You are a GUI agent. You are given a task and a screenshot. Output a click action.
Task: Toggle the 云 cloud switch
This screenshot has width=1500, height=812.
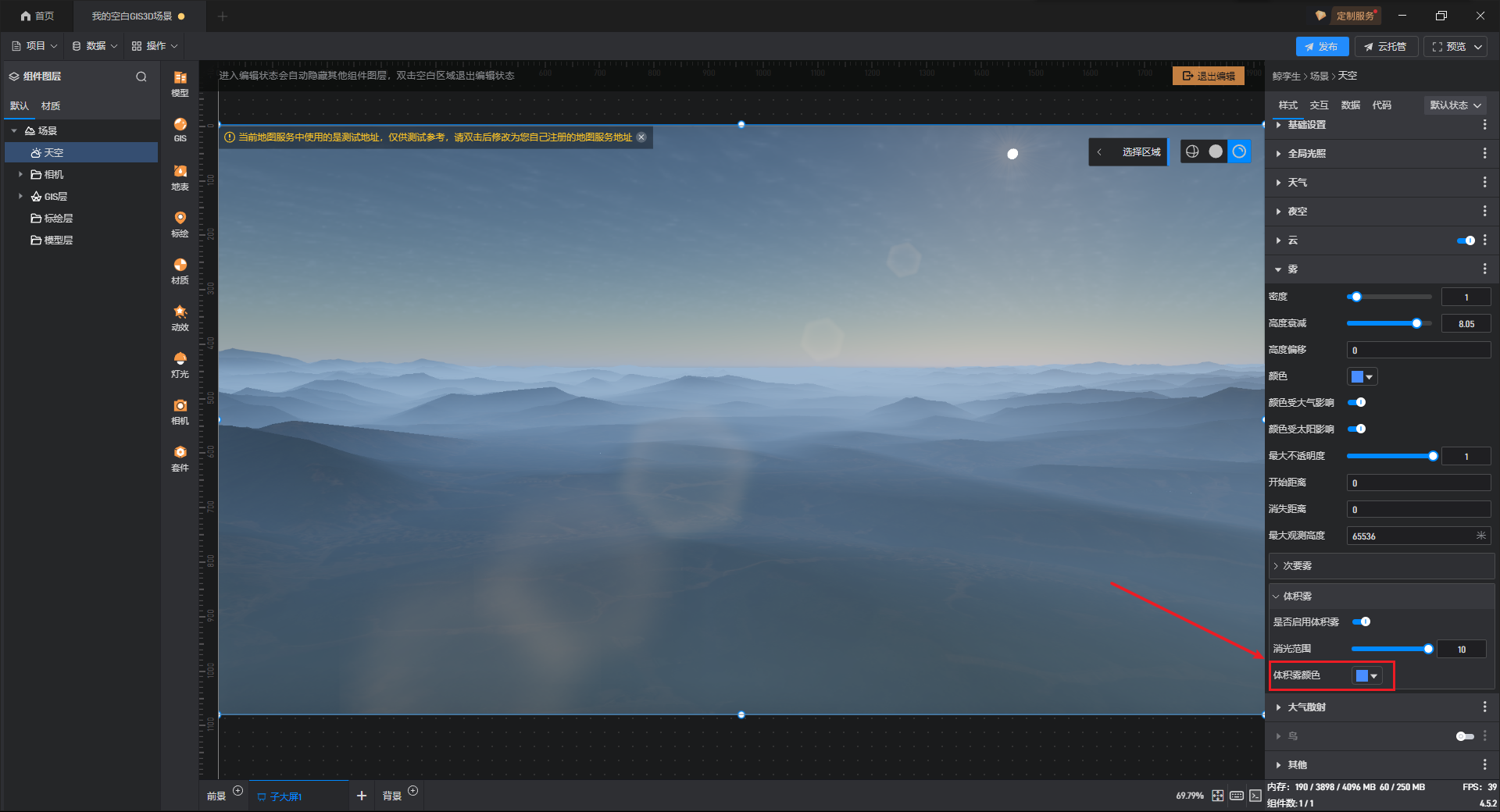1466,240
